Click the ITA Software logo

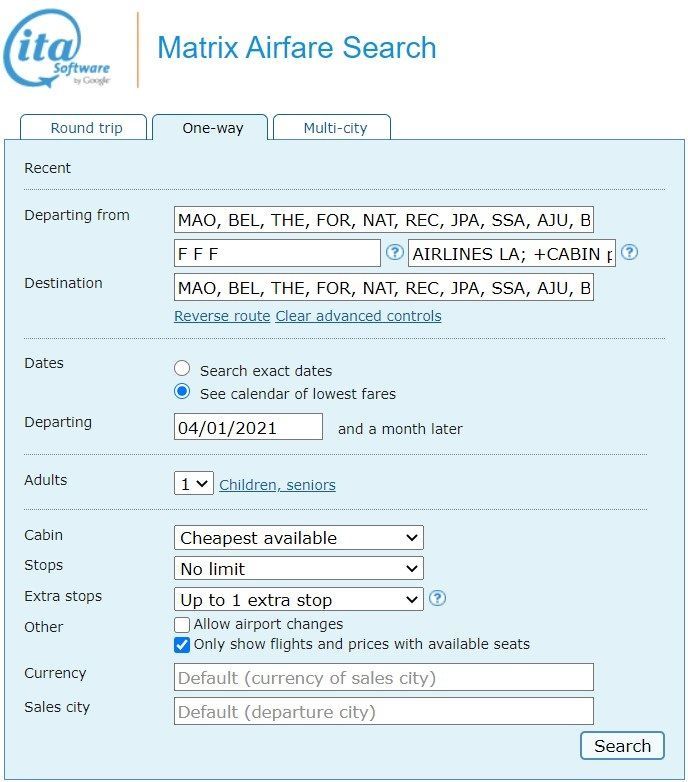coord(56,48)
